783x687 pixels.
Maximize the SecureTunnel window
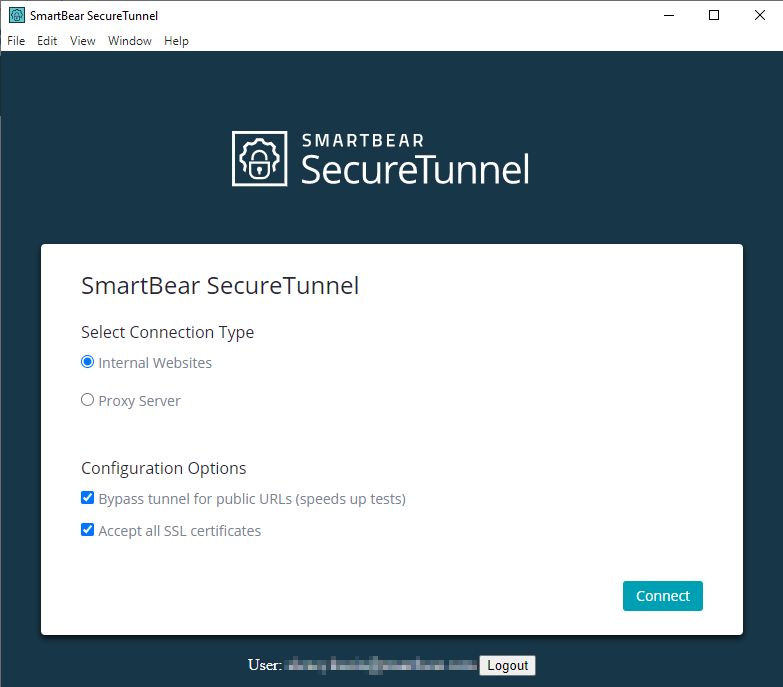tap(714, 15)
